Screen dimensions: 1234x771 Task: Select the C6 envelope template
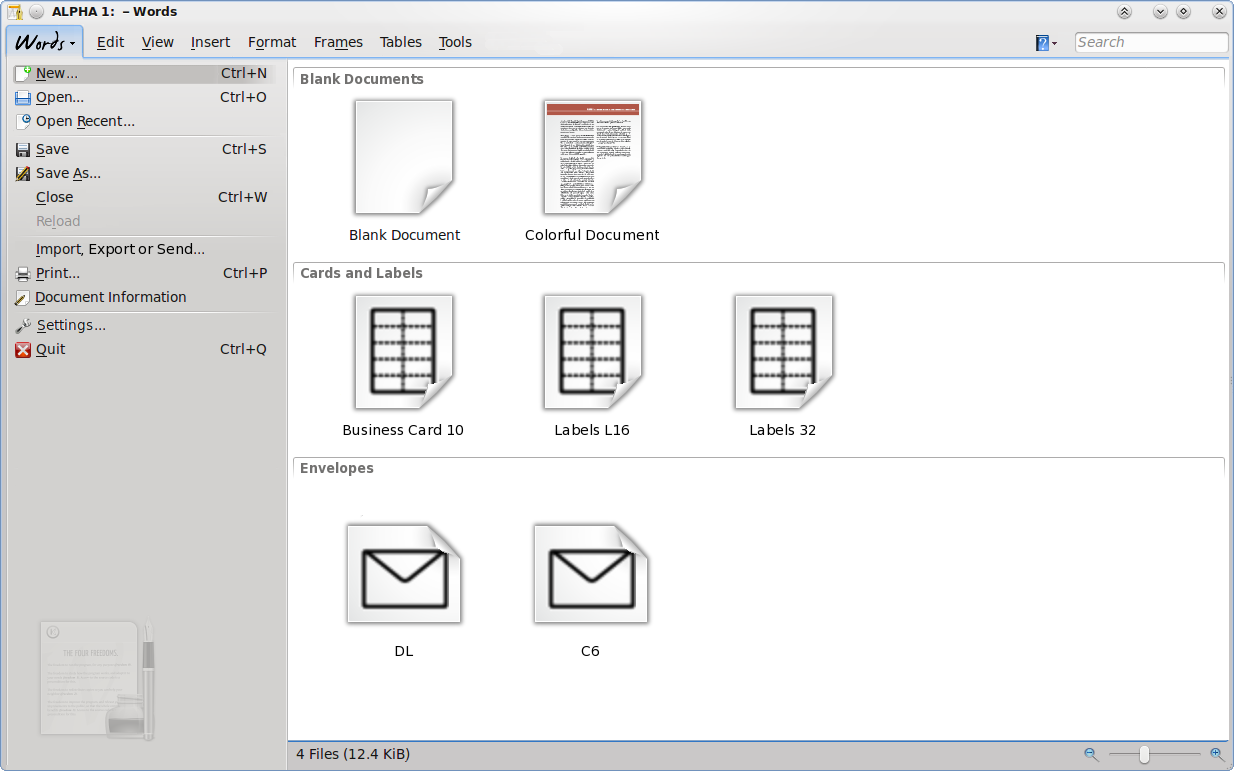[590, 573]
